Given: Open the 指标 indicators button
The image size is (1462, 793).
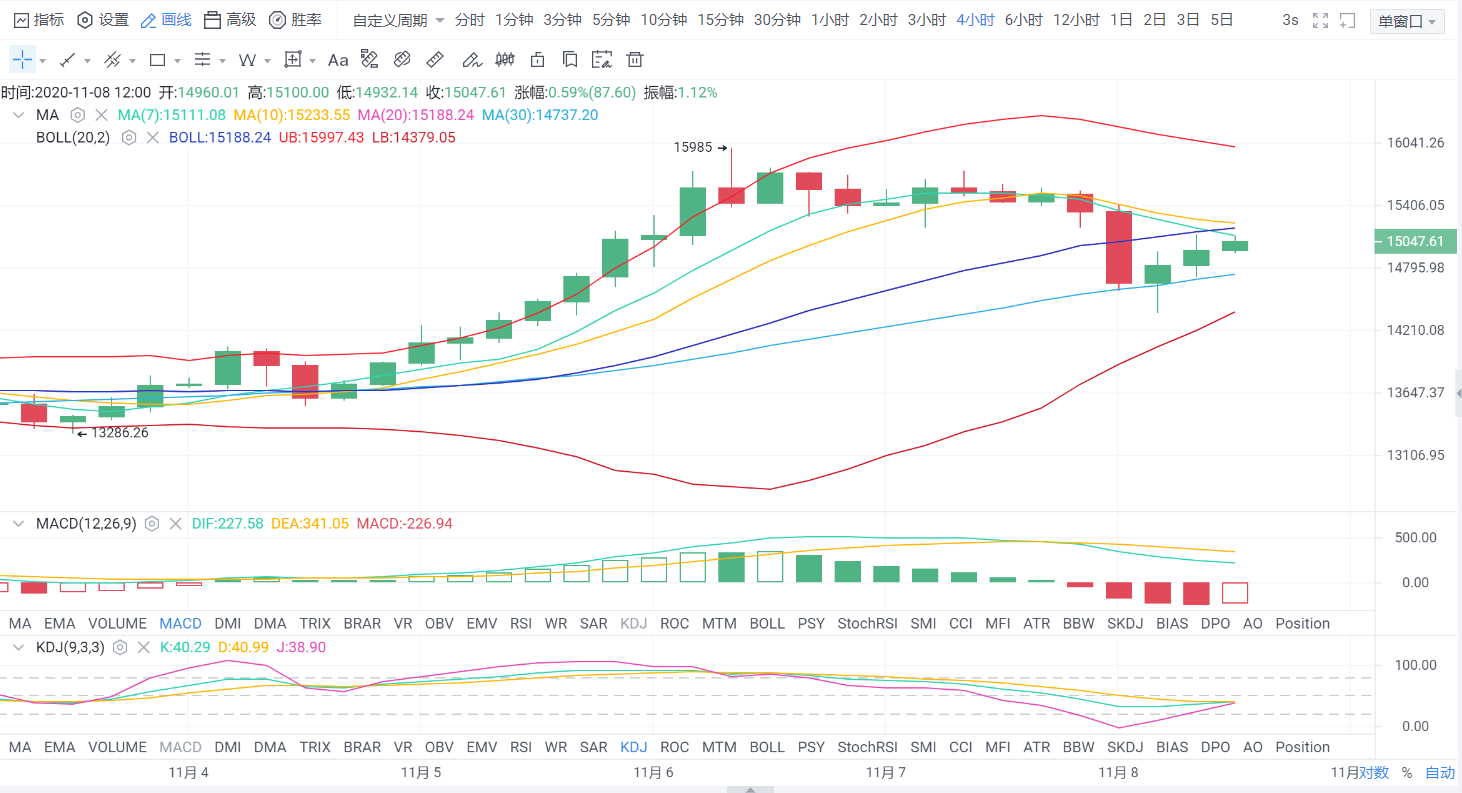Looking at the screenshot, I should (x=38, y=20).
